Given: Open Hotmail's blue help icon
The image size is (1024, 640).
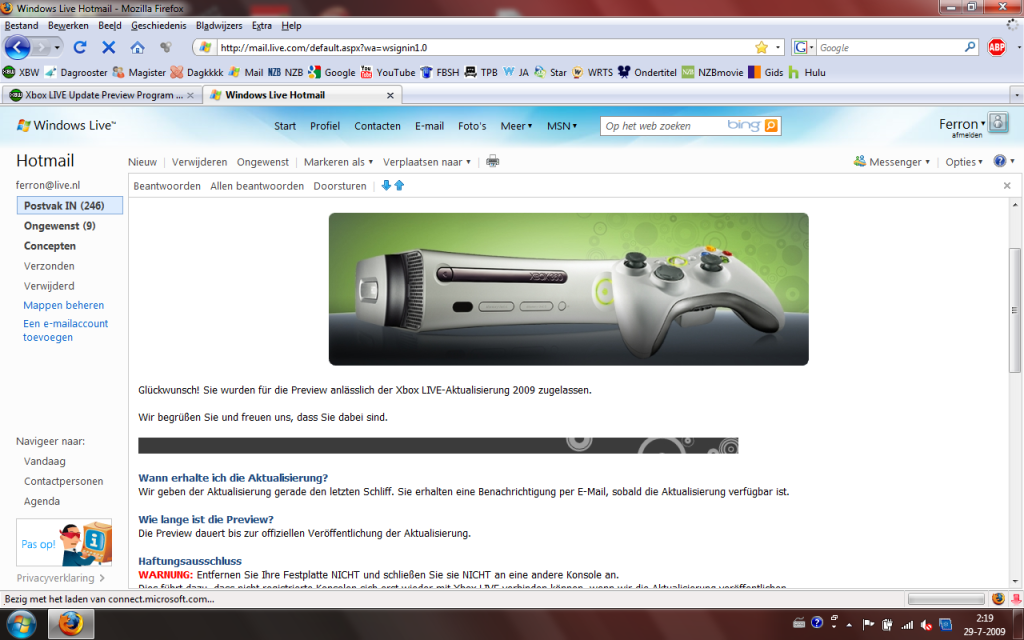Looking at the screenshot, I should coord(1000,161).
